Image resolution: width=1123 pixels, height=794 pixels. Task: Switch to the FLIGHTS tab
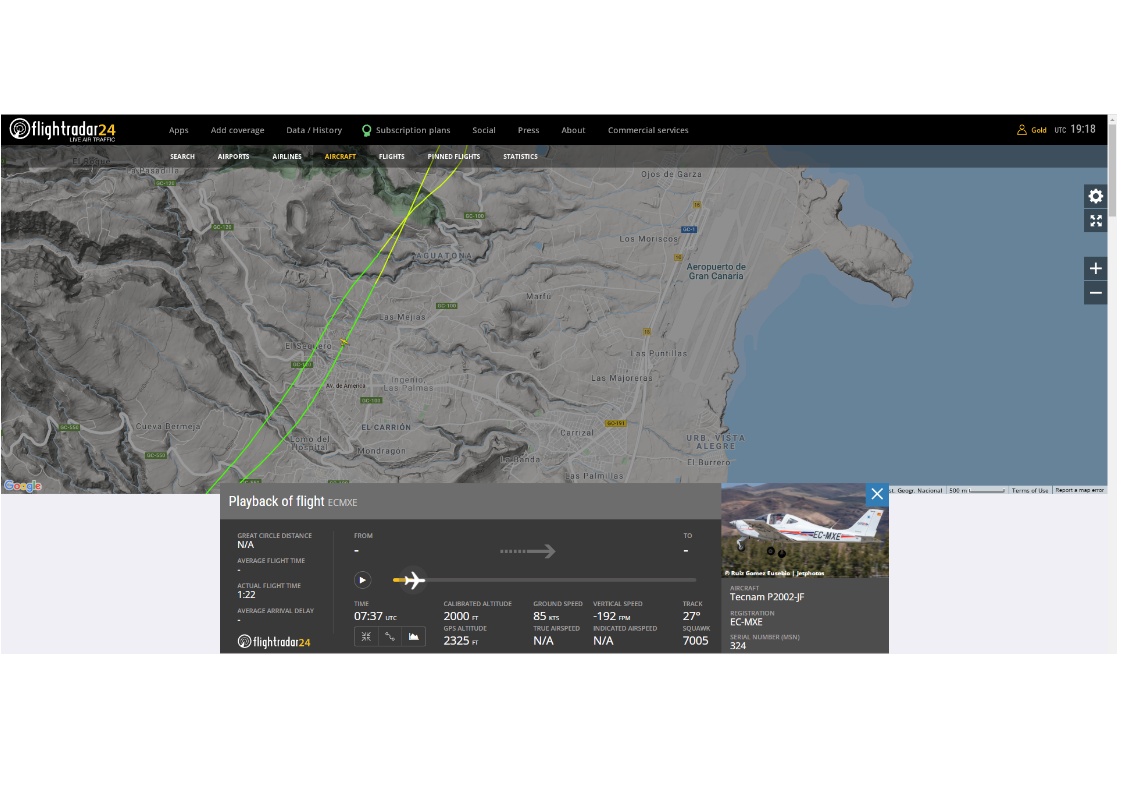(x=392, y=156)
